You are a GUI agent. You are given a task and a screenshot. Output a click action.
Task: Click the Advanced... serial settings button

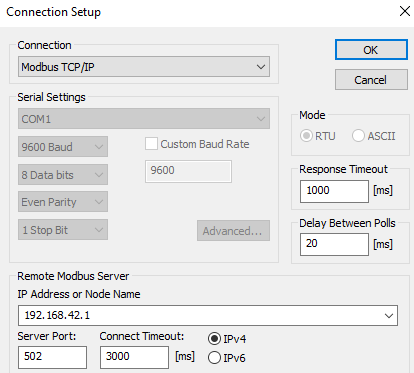pos(233,230)
